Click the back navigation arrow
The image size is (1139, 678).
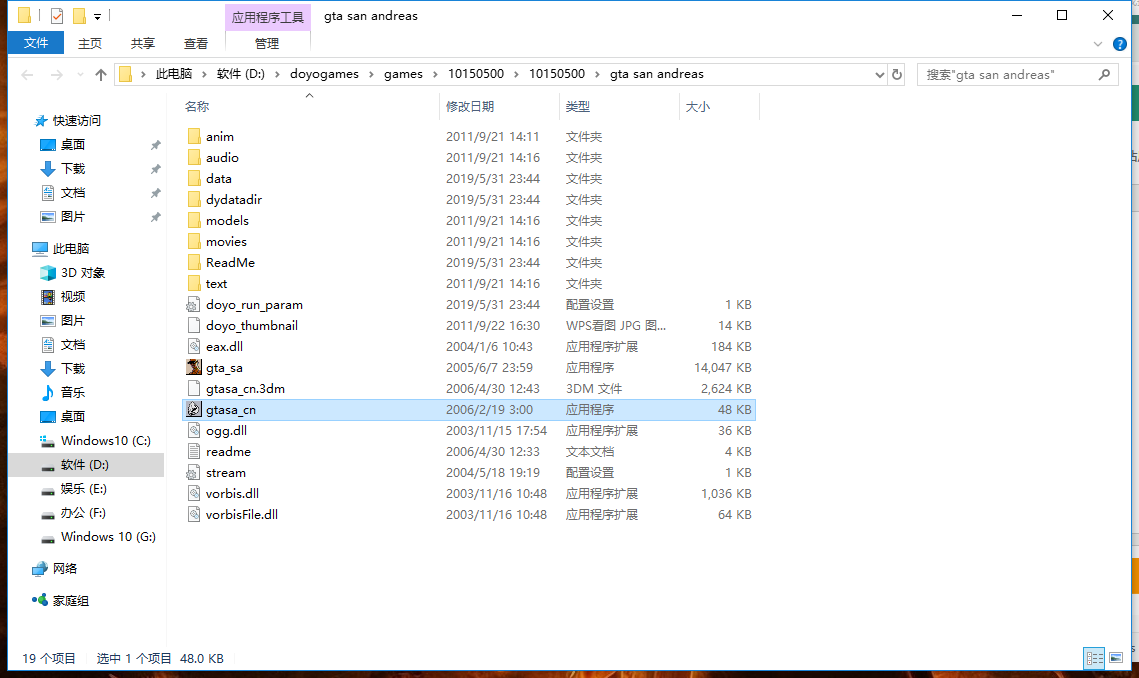[x=28, y=74]
